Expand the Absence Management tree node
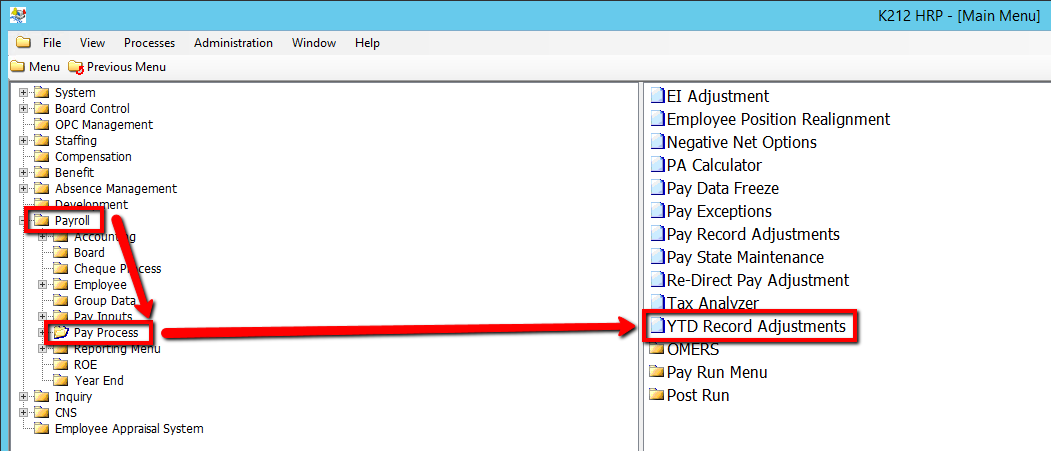The image size is (1051, 451). 23,189
